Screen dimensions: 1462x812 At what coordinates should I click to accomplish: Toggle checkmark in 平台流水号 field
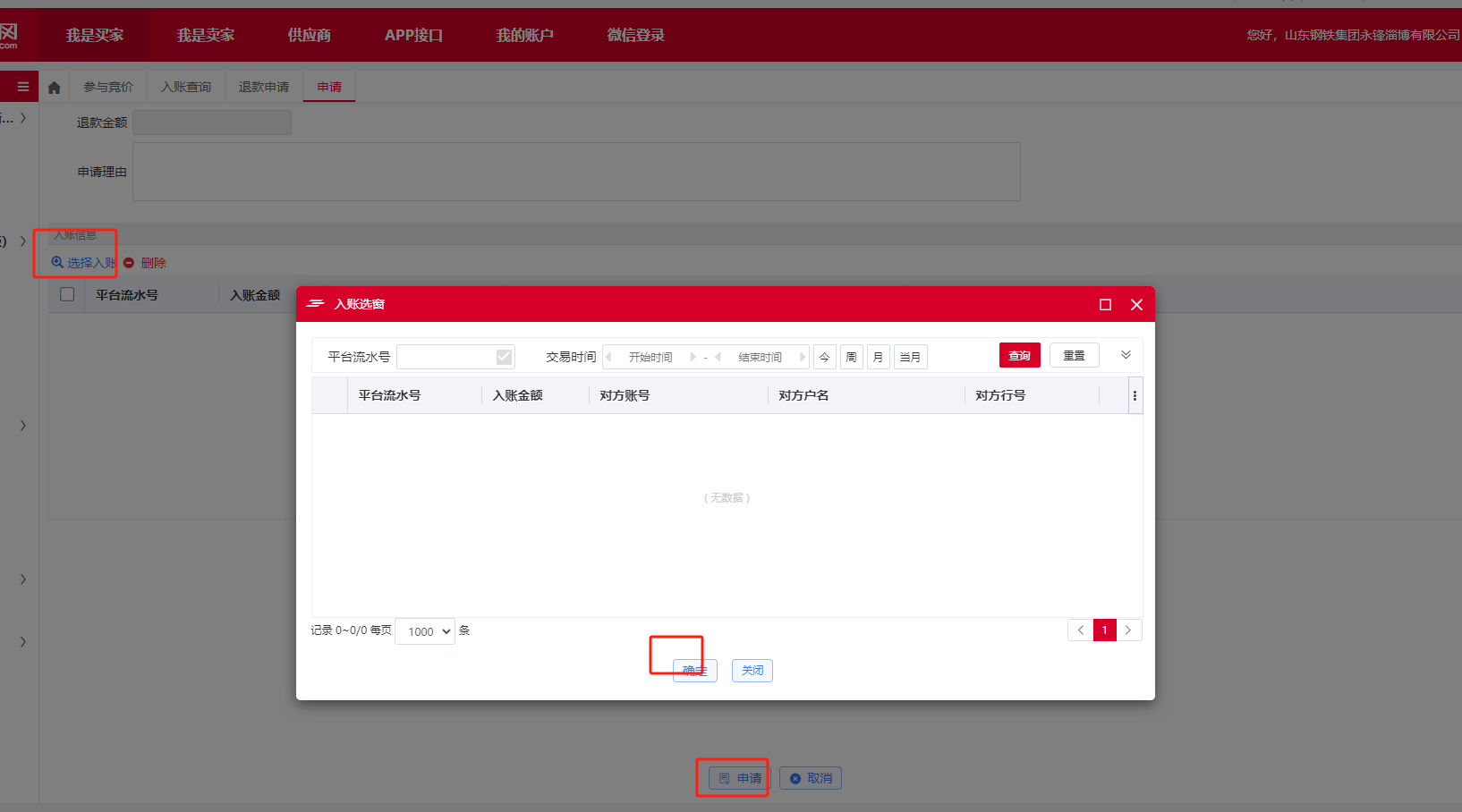504,357
